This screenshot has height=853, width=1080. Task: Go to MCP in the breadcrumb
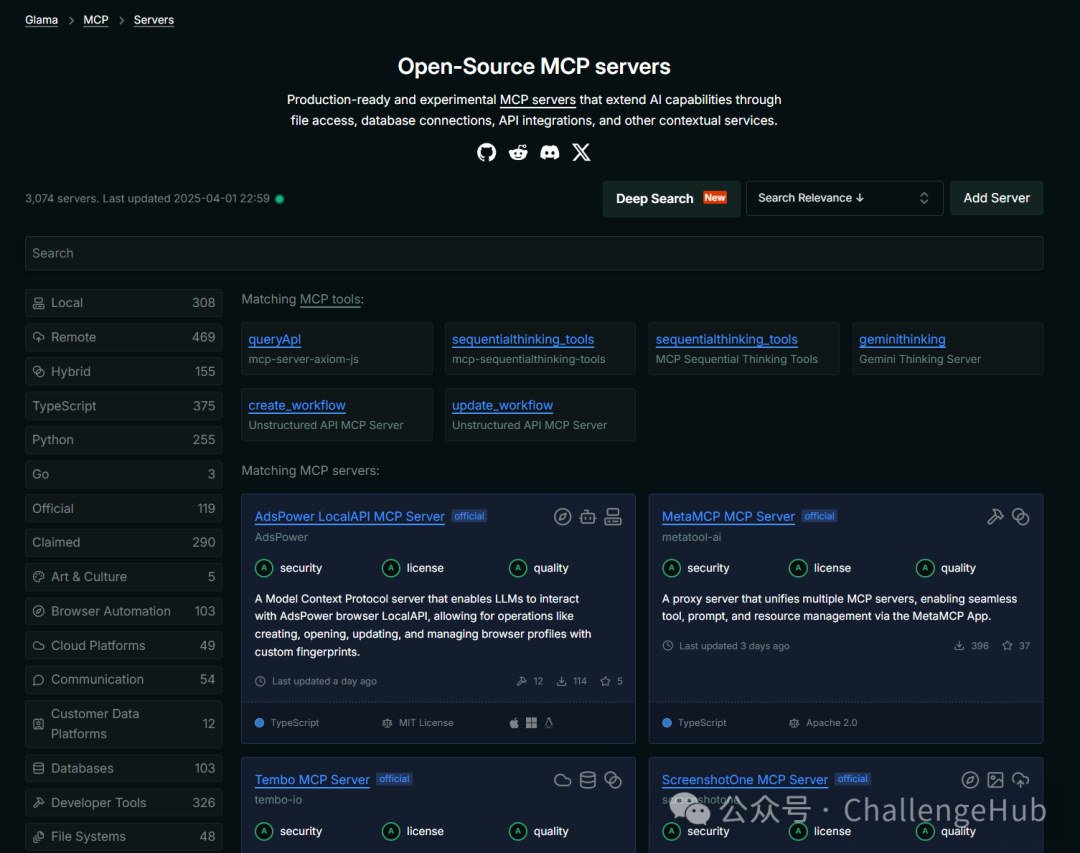(x=96, y=20)
